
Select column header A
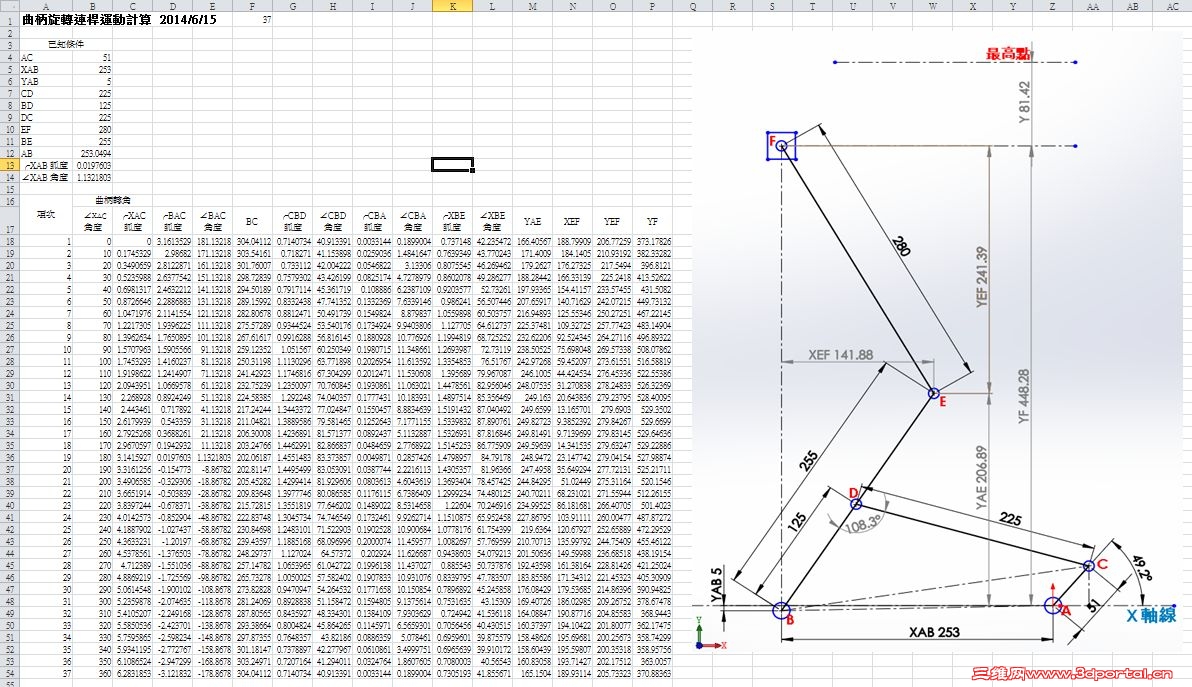point(46,6)
